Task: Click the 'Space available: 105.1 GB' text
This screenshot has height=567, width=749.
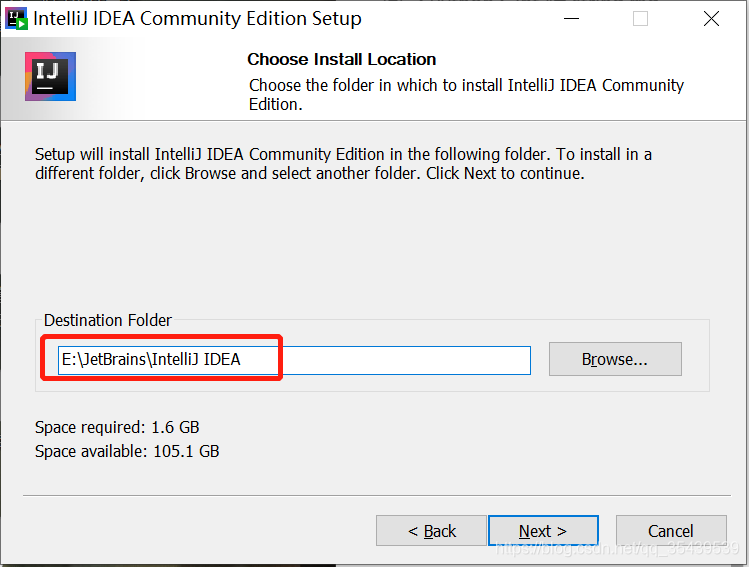Action: point(127,451)
